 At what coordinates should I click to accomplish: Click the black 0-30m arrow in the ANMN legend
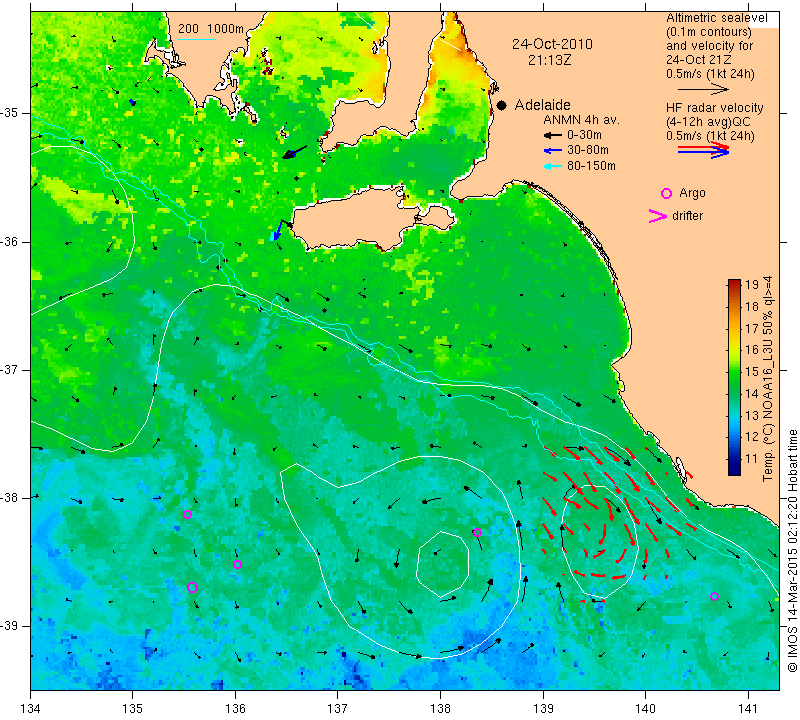tap(553, 135)
